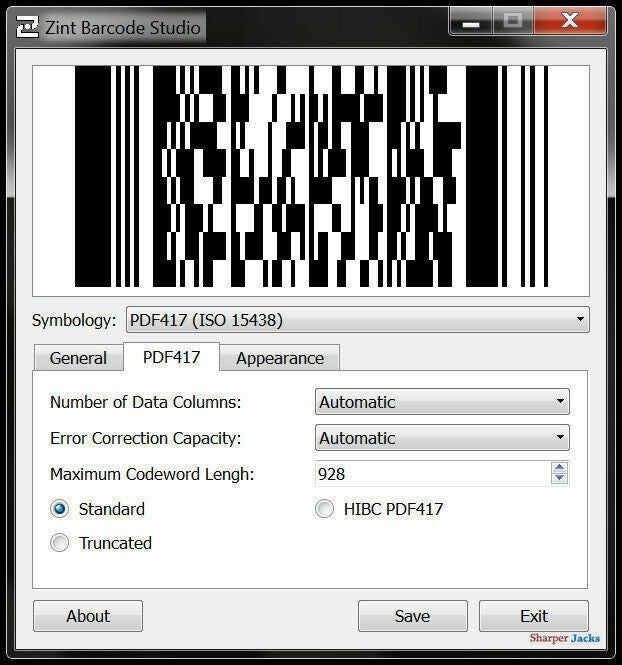Maximize the Zint Barcode Studio window
The height and width of the screenshot is (665, 622).
512,21
